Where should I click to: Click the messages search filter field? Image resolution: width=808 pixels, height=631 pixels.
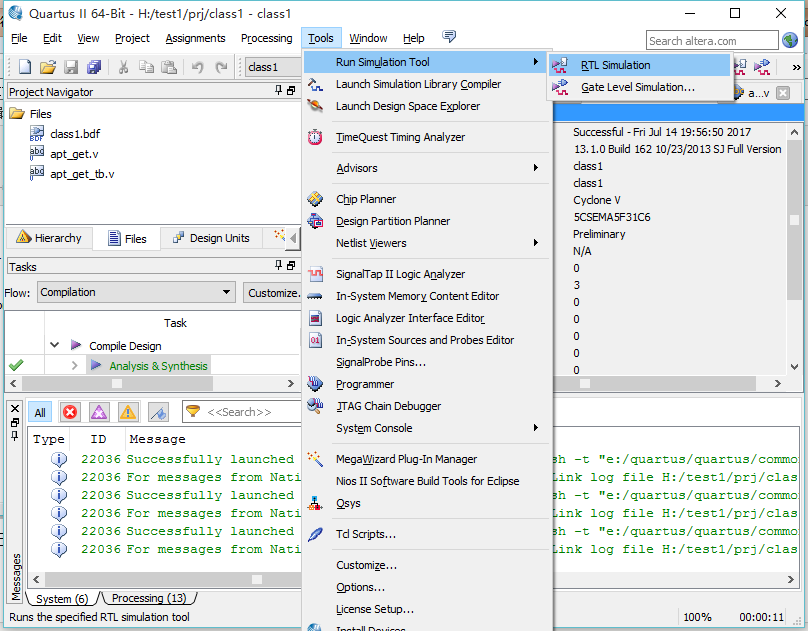(242, 412)
